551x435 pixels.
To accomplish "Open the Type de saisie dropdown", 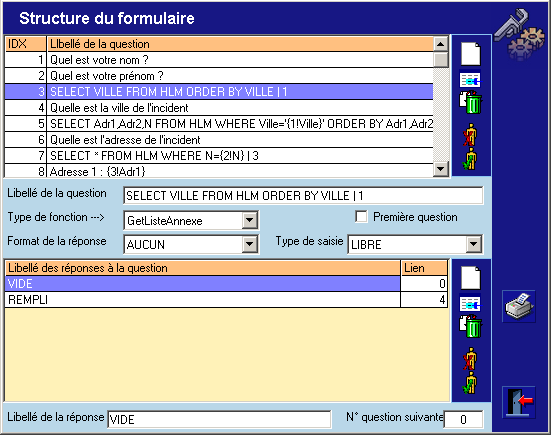I will coord(474,244).
